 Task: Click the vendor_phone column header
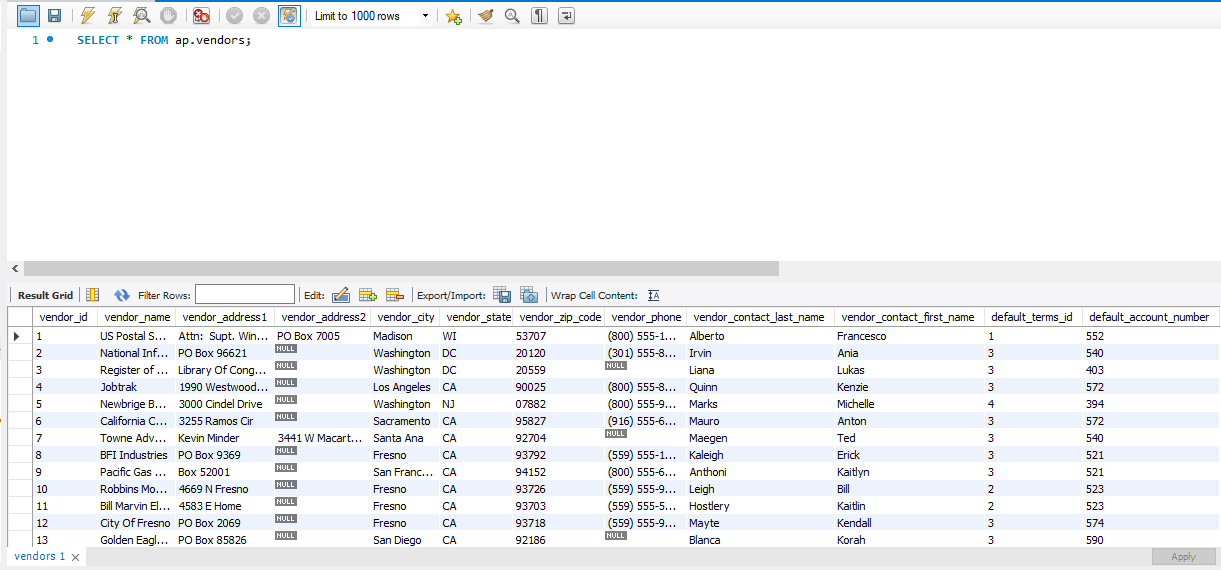click(x=645, y=317)
